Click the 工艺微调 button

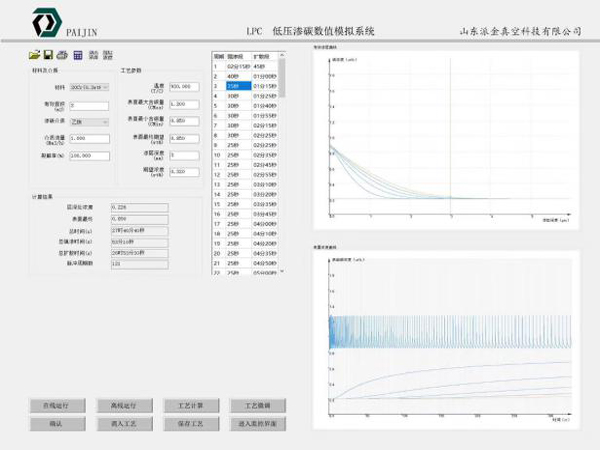(257, 406)
